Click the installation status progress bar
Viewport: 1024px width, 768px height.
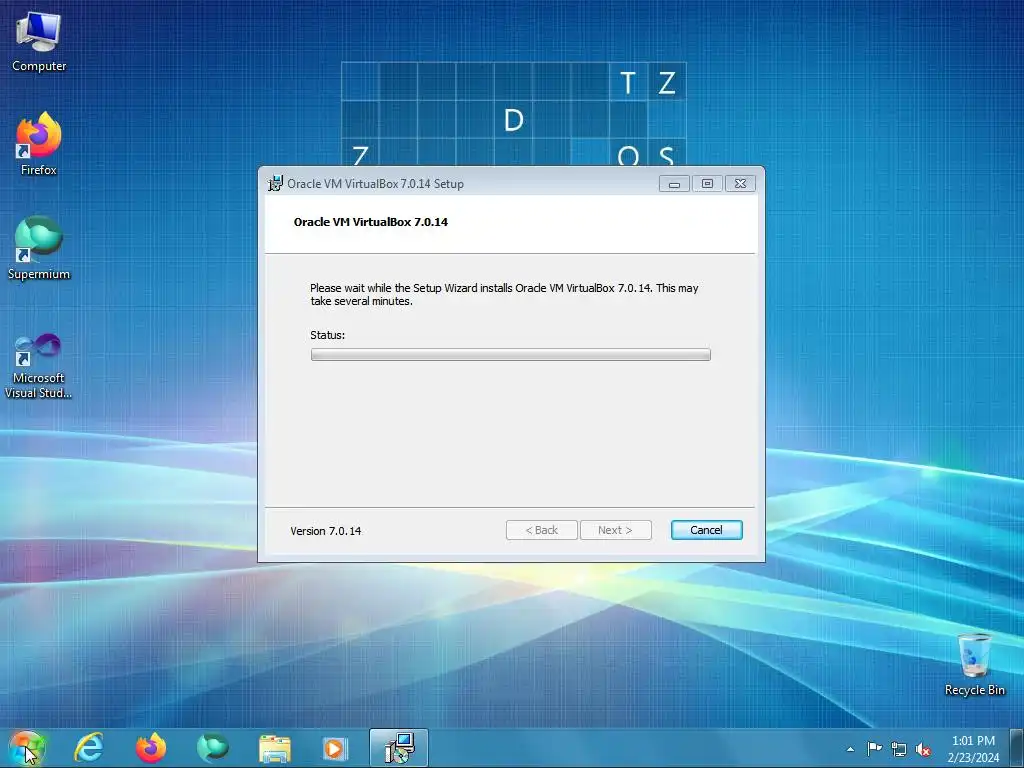click(x=511, y=355)
